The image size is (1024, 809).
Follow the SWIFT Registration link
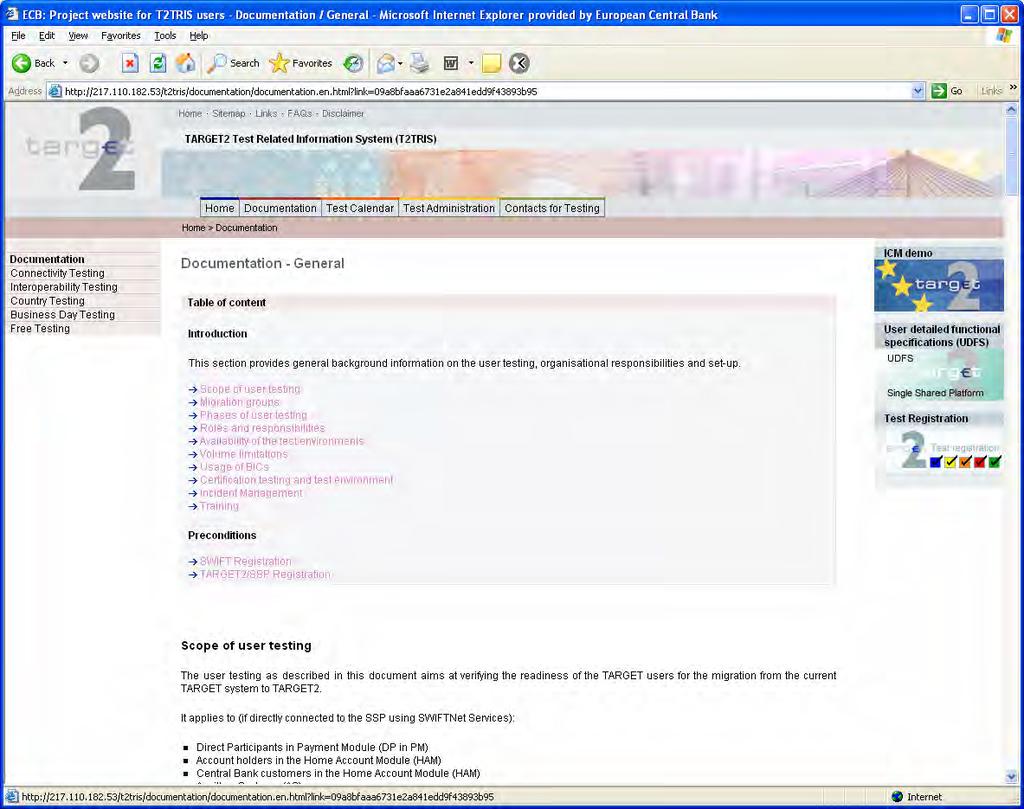tap(246, 562)
